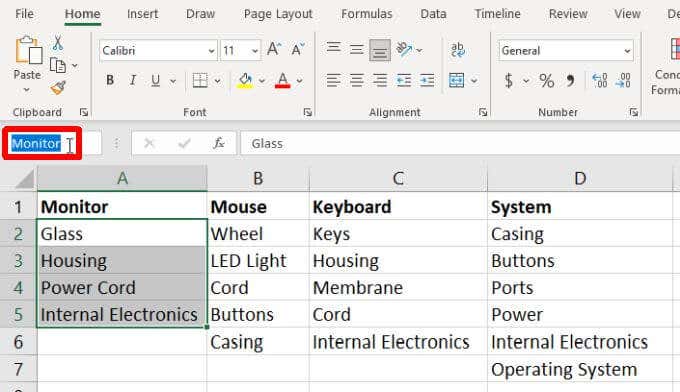Switch to the Review tab
The image size is (680, 392).
[568, 14]
